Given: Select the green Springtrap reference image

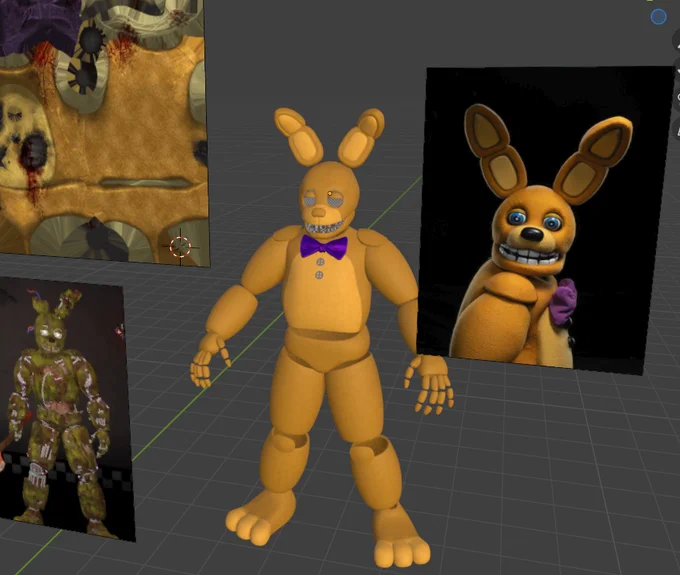Looking at the screenshot, I should tap(65, 408).
